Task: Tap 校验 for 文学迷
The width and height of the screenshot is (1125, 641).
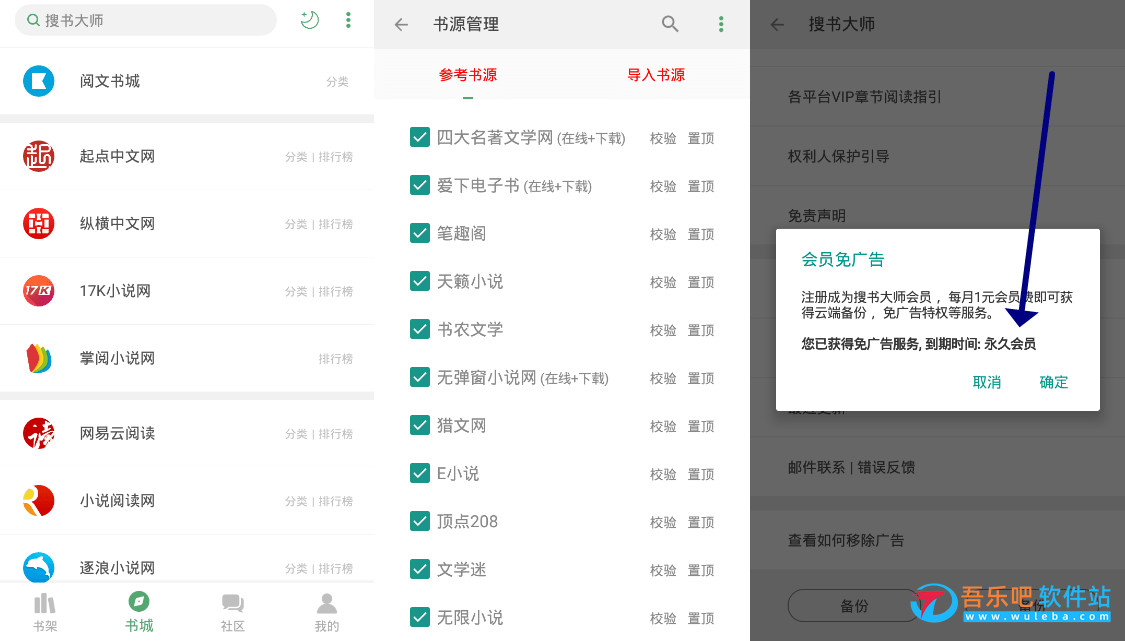Action: (663, 571)
